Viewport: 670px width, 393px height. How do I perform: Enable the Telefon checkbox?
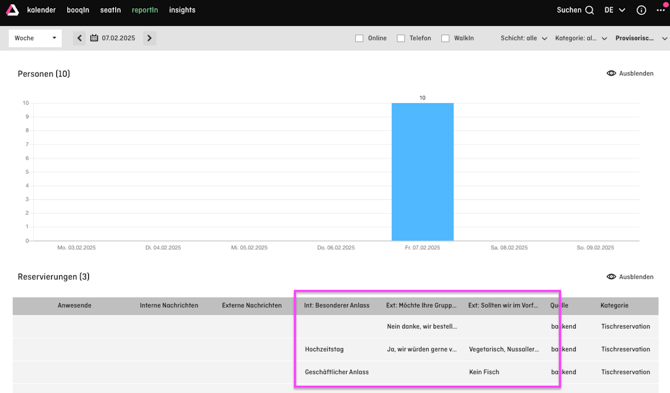click(x=401, y=38)
